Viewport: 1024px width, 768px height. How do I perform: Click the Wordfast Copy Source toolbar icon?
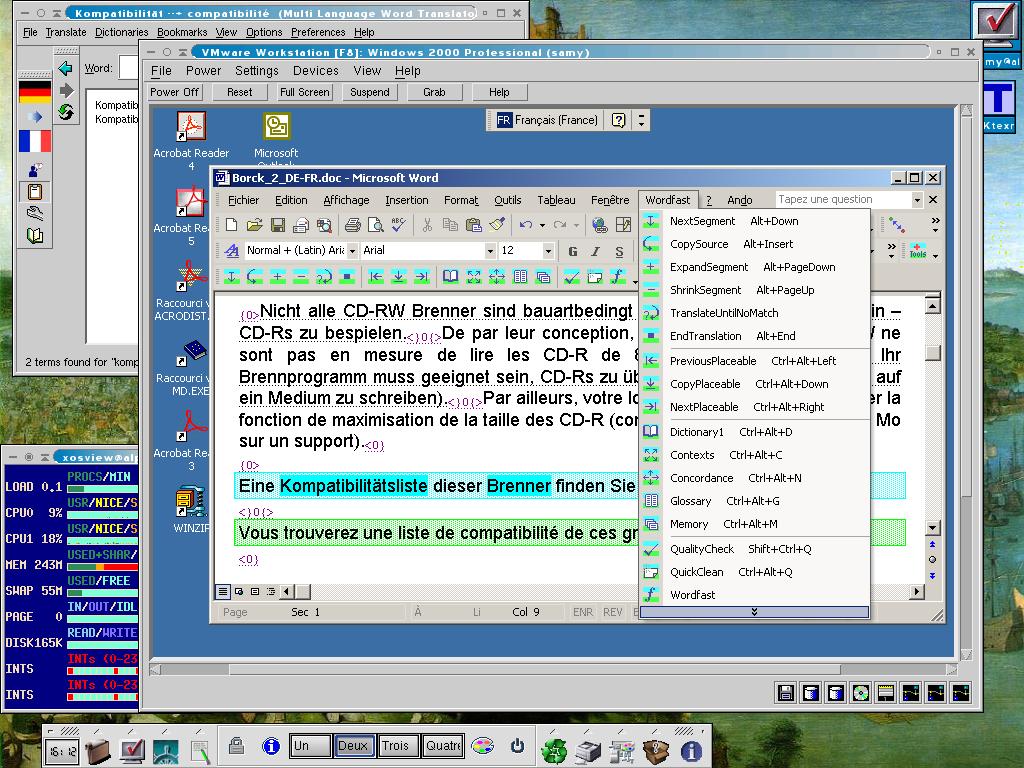[x=255, y=277]
